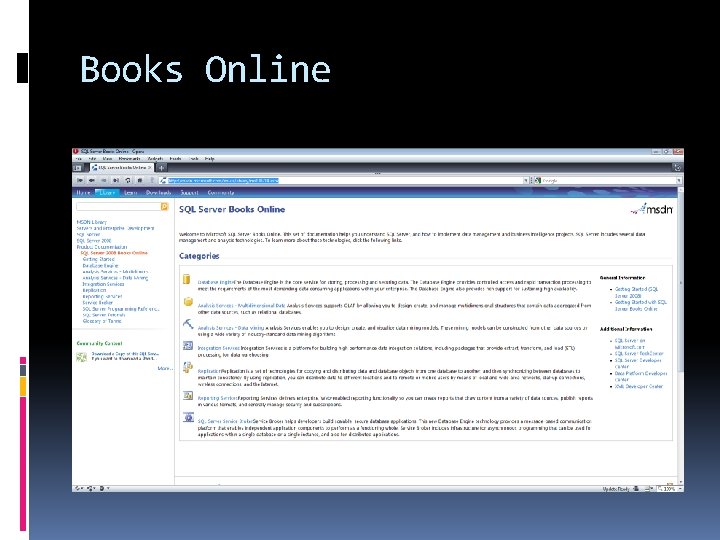The width and height of the screenshot is (720, 540).
Task: Open SQL Server 2008 Books Online tree item
Action: (114, 253)
